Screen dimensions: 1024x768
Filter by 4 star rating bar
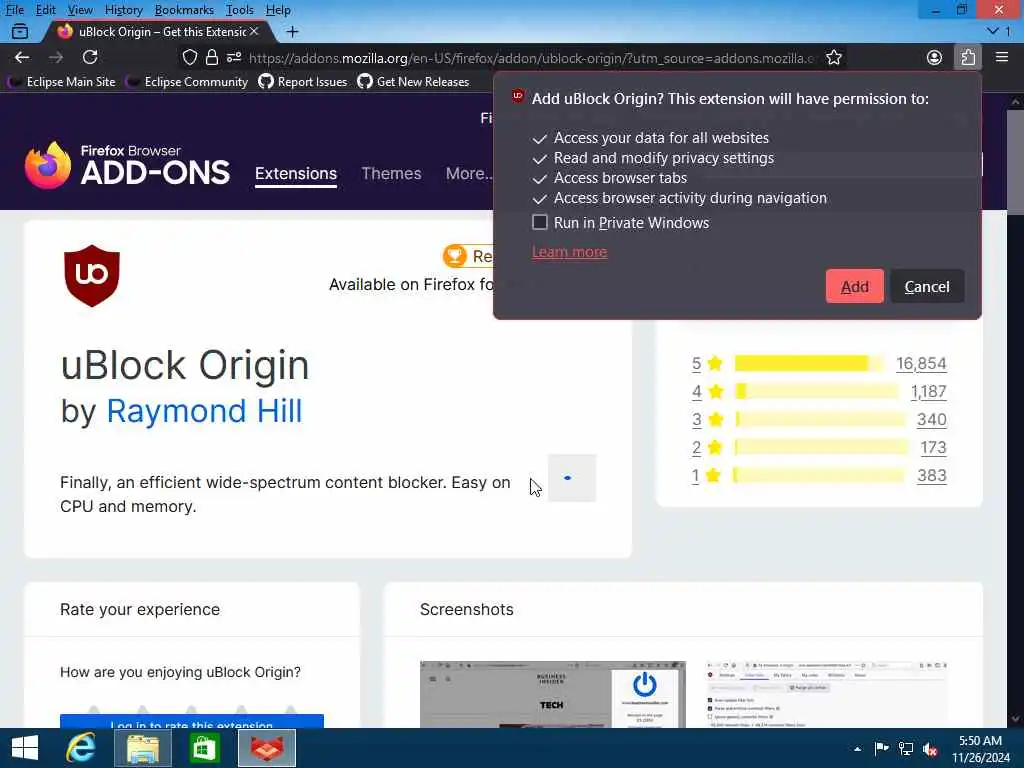pos(816,391)
